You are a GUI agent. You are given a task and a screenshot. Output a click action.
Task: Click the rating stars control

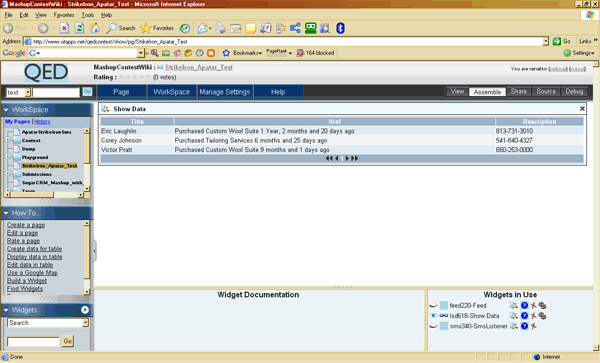click(134, 77)
